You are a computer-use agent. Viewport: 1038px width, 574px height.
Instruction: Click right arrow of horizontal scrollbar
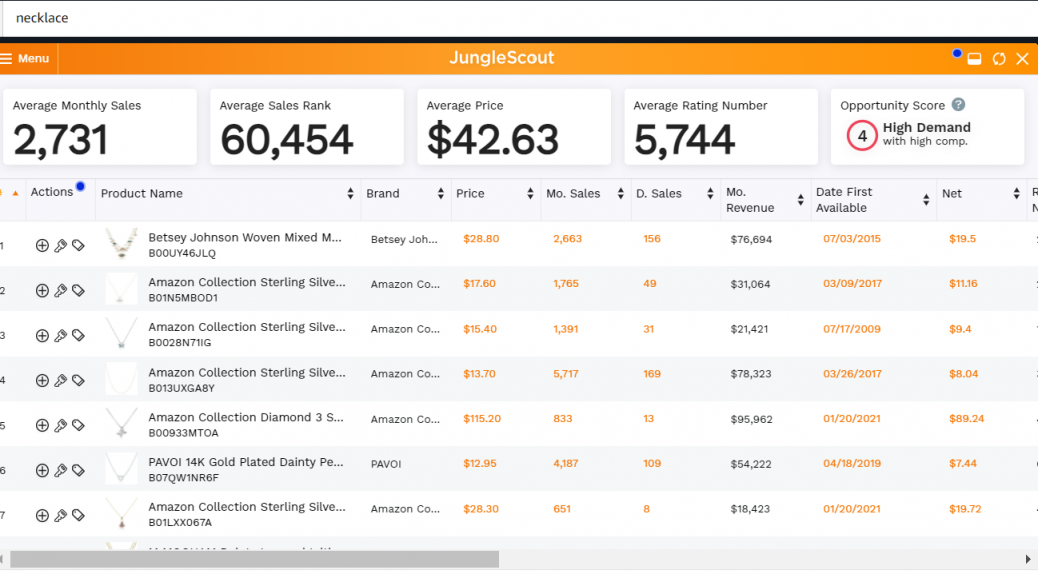(1028, 559)
